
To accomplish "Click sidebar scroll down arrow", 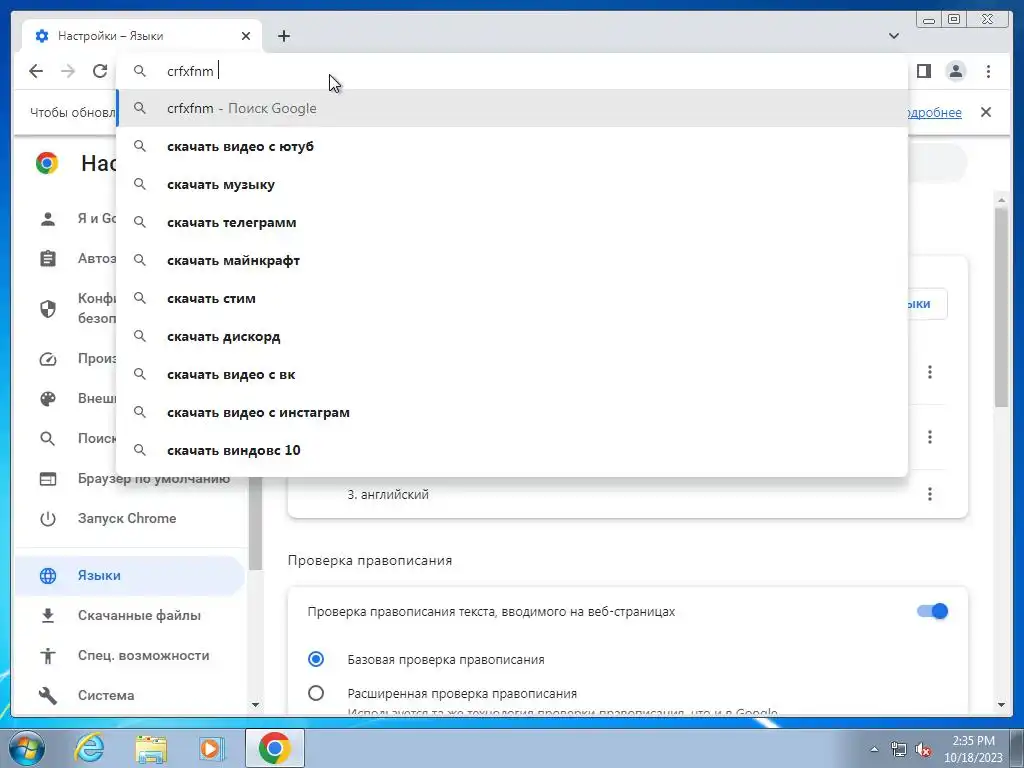I will pyautogui.click(x=255, y=705).
